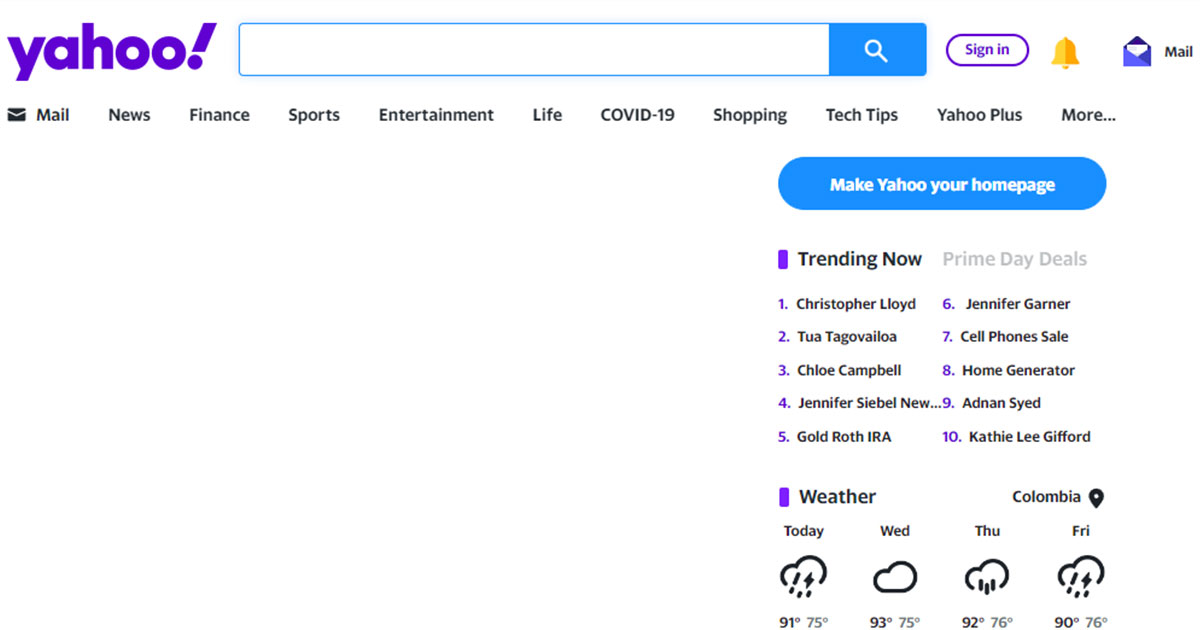Click Wednesday's cloudy weather icon
This screenshot has width=1200, height=630.
click(x=895, y=577)
